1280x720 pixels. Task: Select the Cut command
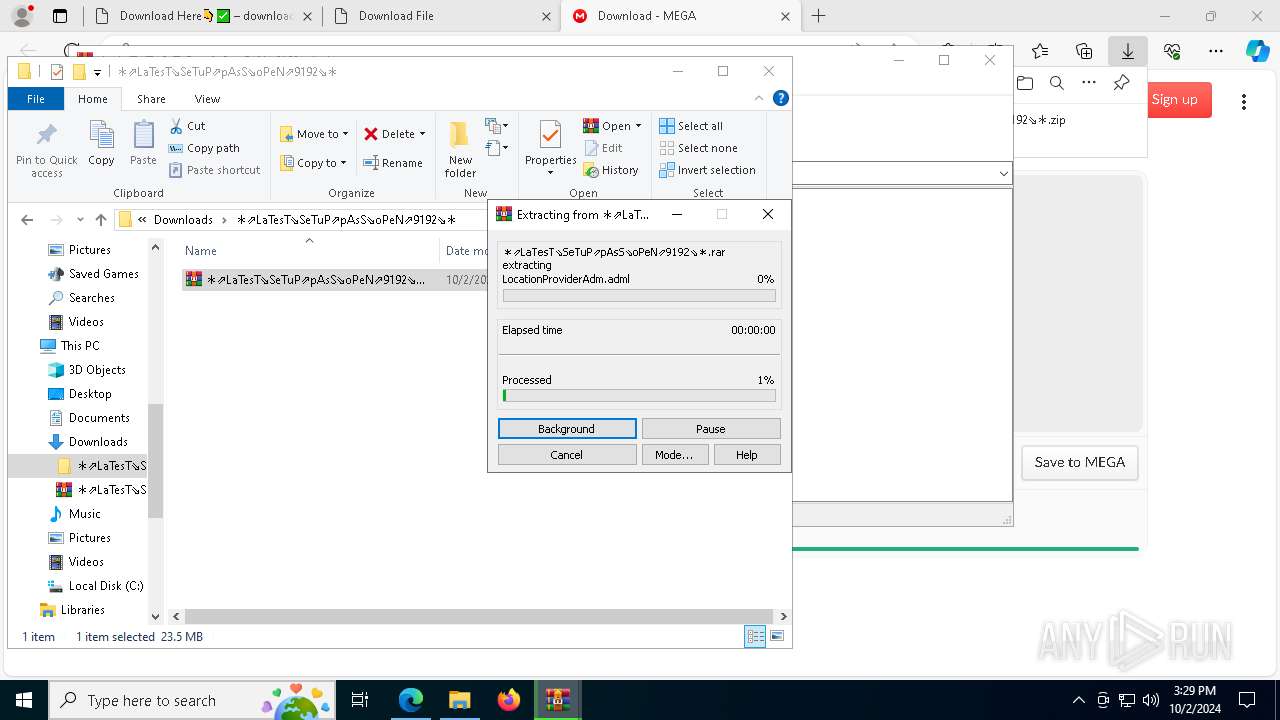(x=187, y=126)
